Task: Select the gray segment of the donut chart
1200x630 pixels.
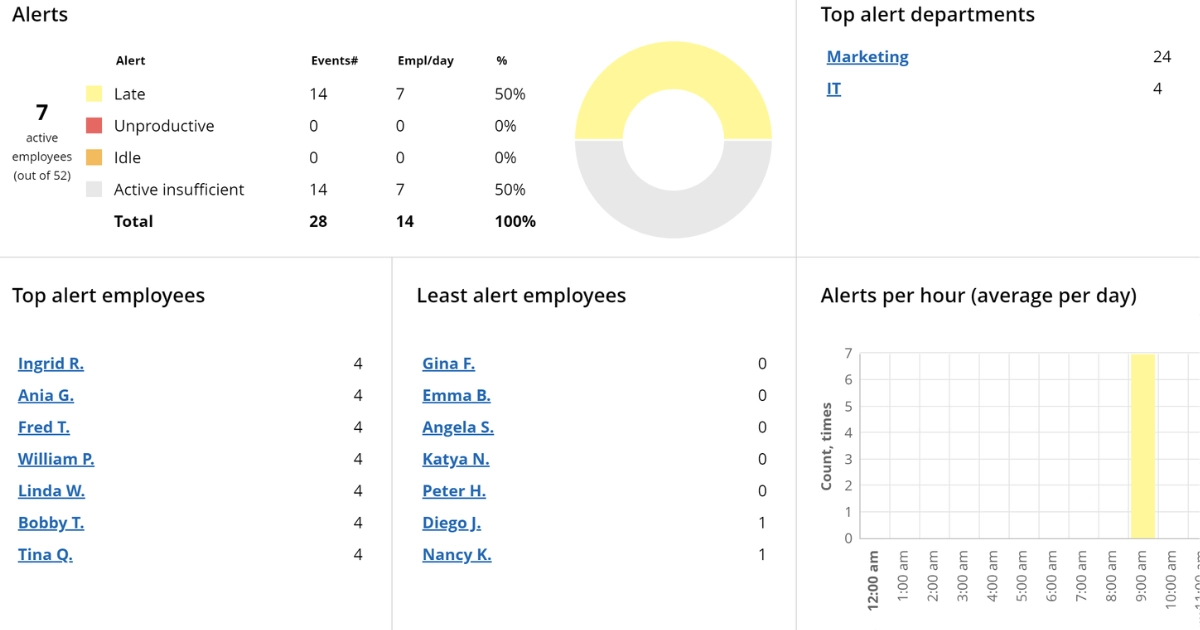Action: [x=673, y=215]
